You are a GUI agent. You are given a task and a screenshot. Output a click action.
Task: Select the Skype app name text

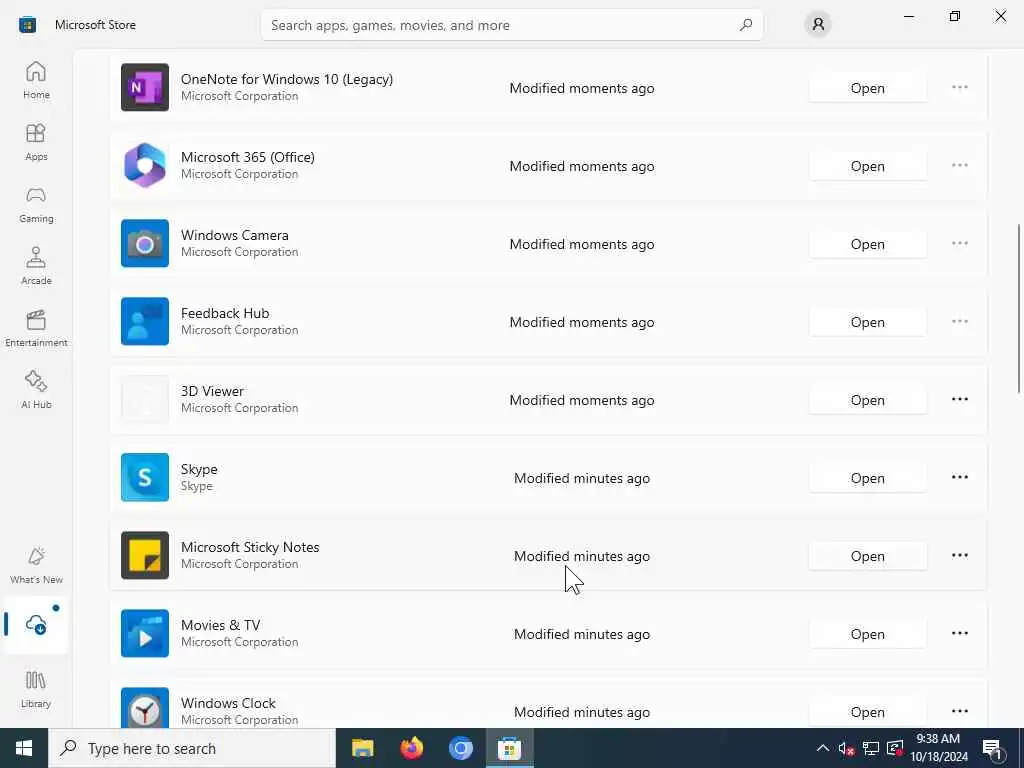point(199,469)
